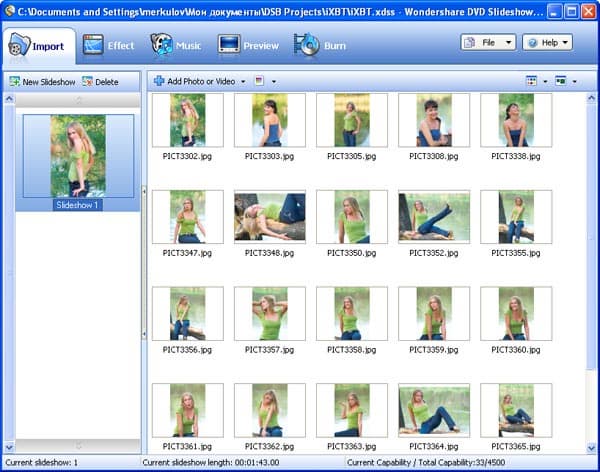The height and width of the screenshot is (472, 600).
Task: Select photo PICT3308.jpg thumbnail
Action: [x=434, y=120]
